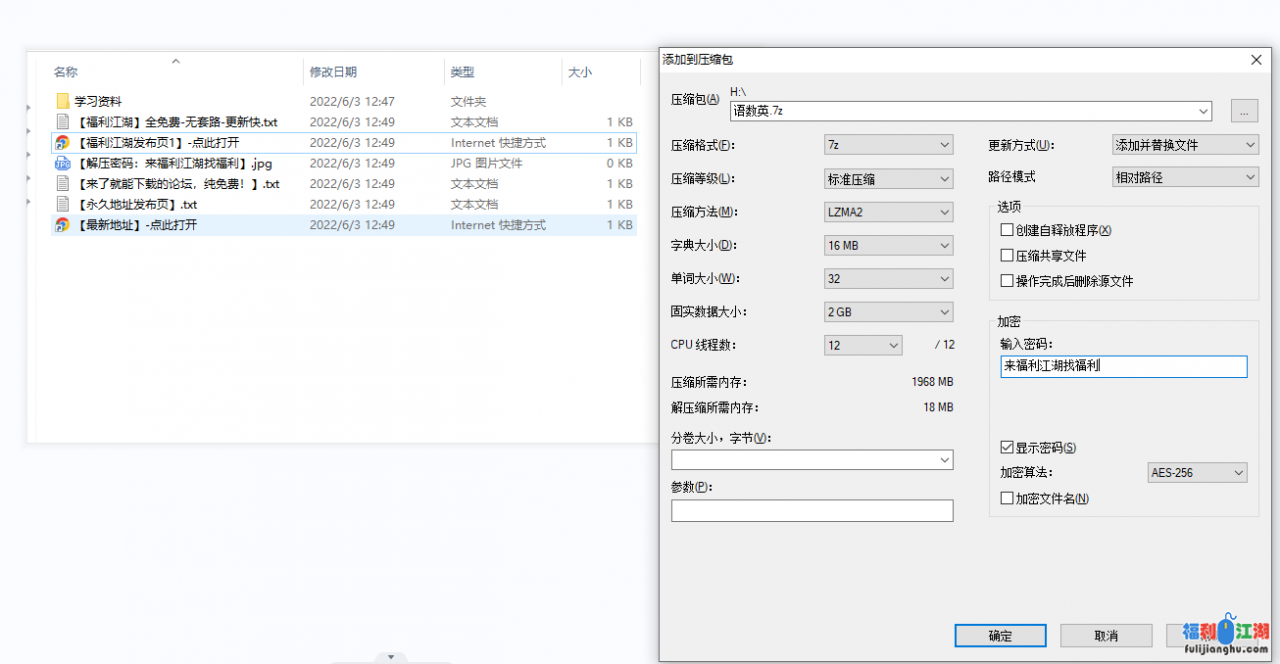Click the browse "..." button for archive path

(1243, 111)
